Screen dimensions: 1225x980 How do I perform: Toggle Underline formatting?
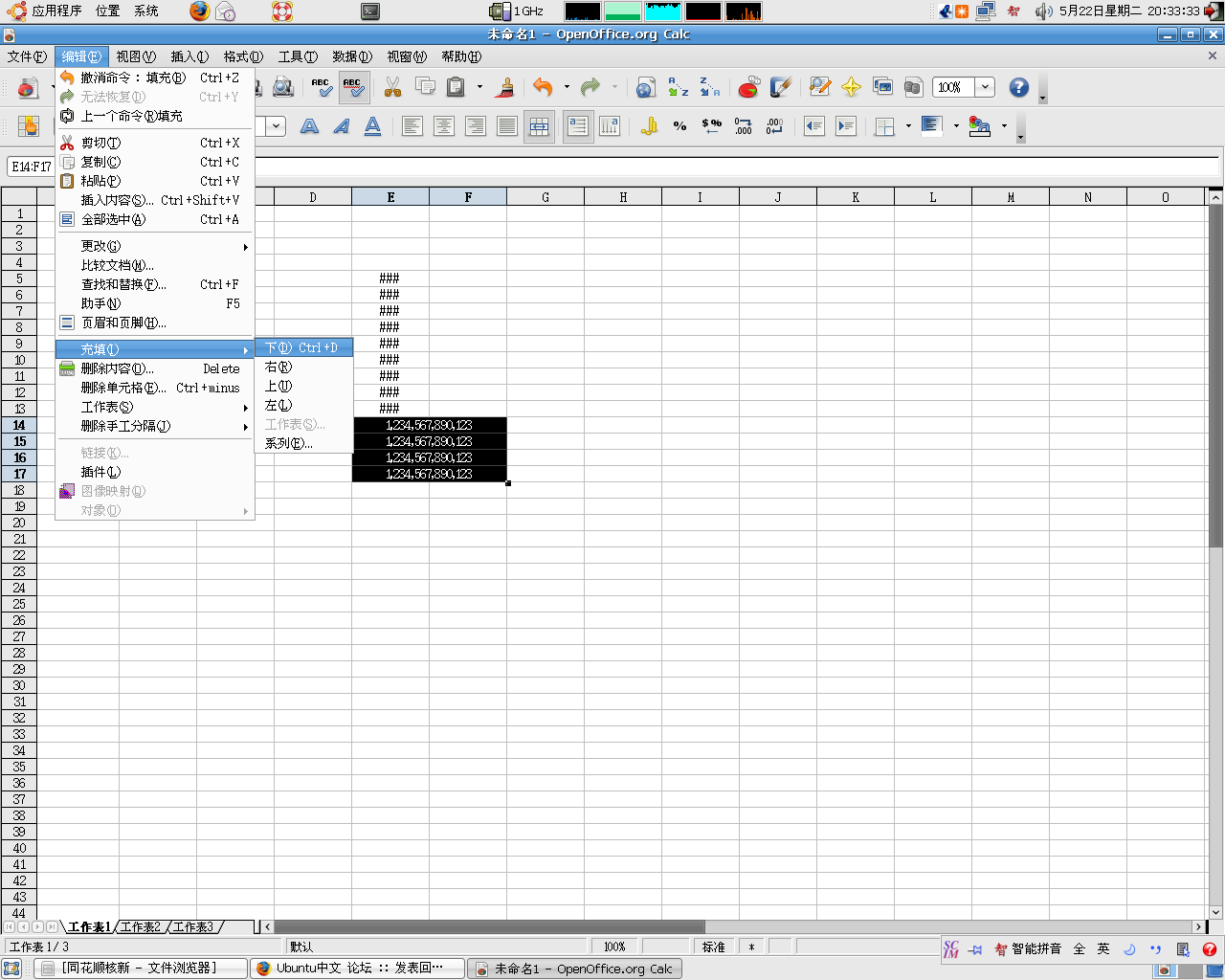pyautogui.click(x=373, y=126)
